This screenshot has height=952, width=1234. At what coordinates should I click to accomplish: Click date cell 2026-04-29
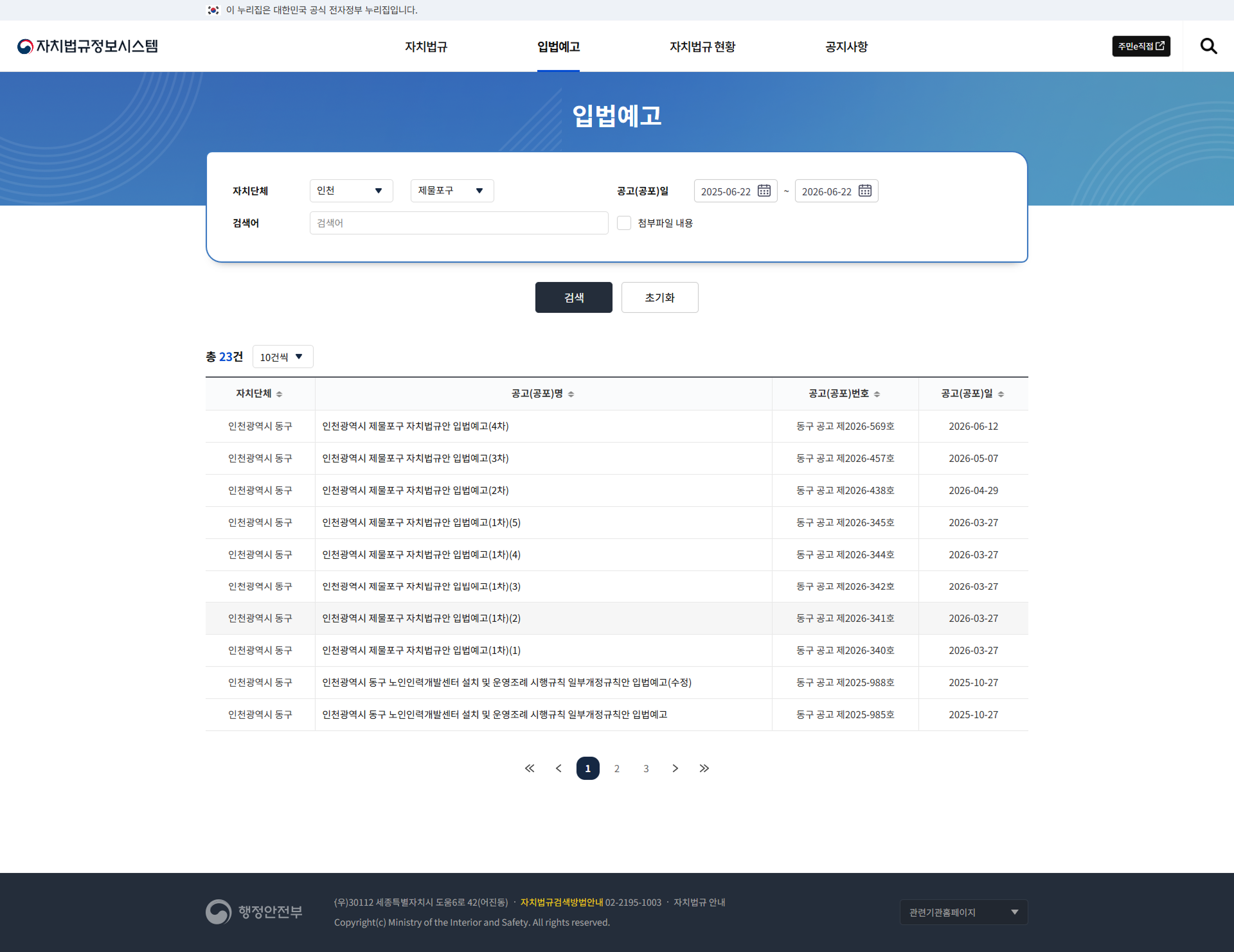tap(973, 490)
